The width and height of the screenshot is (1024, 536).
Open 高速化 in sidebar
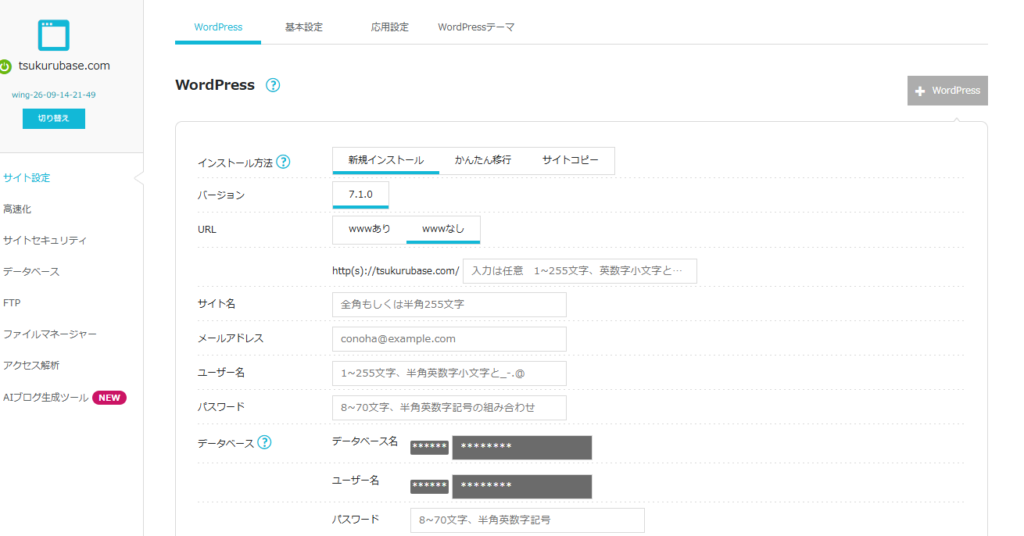[17, 209]
